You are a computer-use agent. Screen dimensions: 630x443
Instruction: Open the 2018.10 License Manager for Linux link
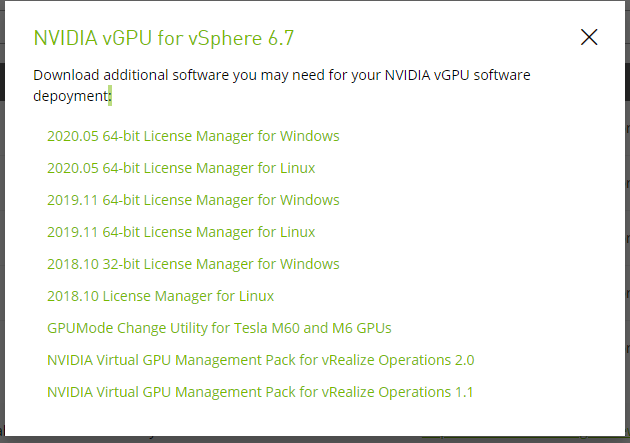pos(160,296)
